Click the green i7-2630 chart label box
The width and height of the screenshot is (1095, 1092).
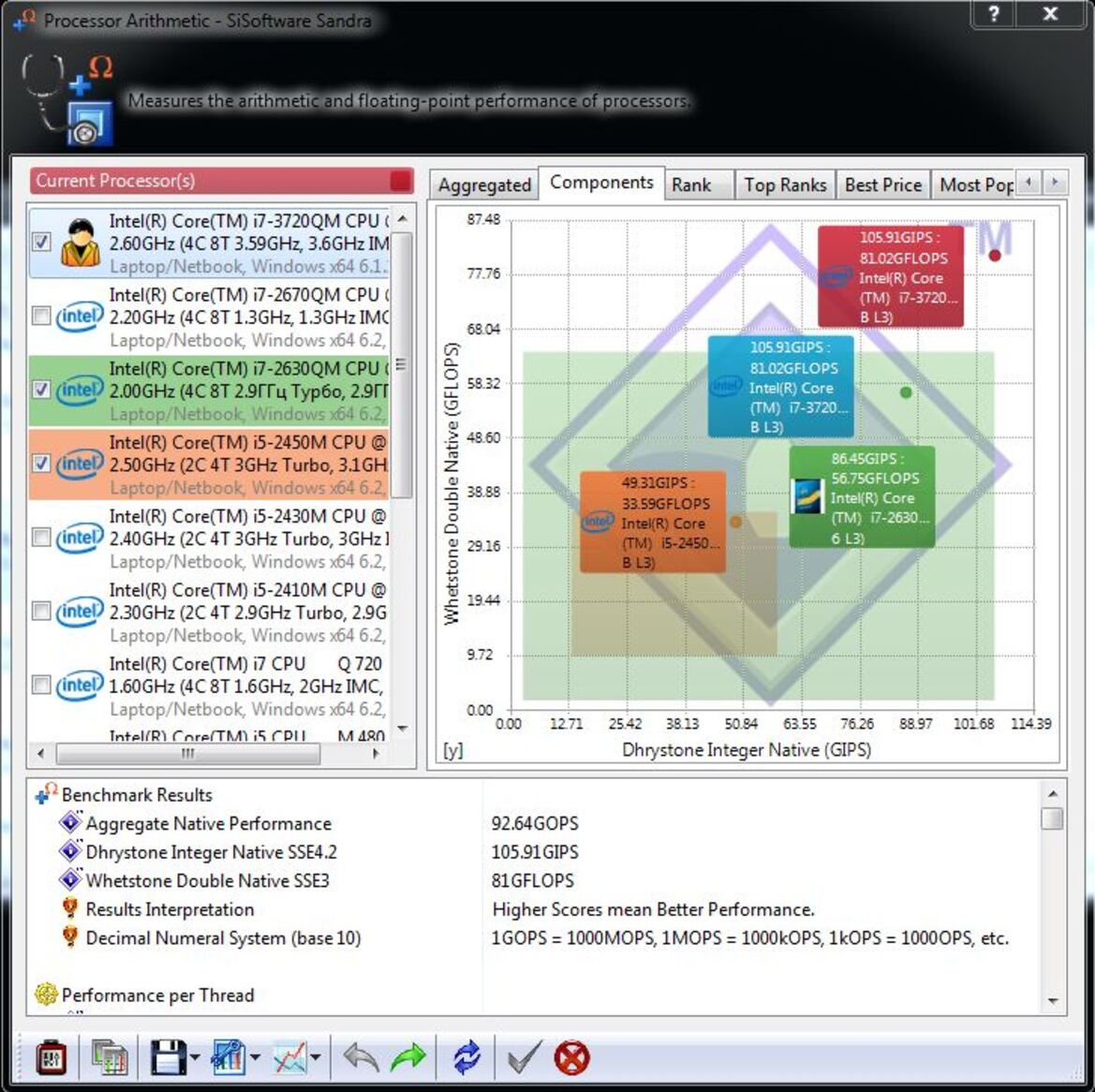(x=862, y=498)
